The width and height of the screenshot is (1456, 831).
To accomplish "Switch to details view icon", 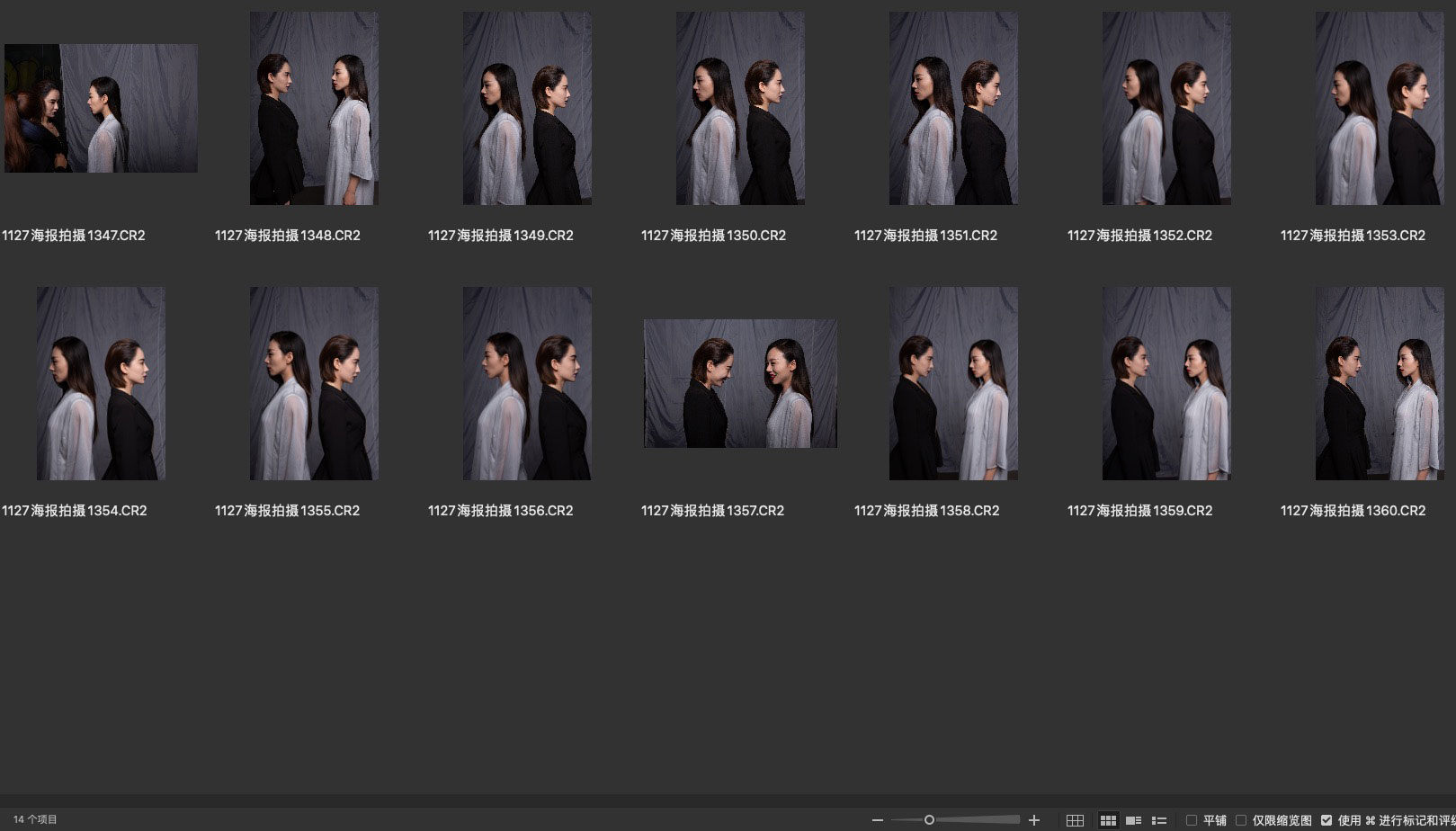I will (1134, 820).
